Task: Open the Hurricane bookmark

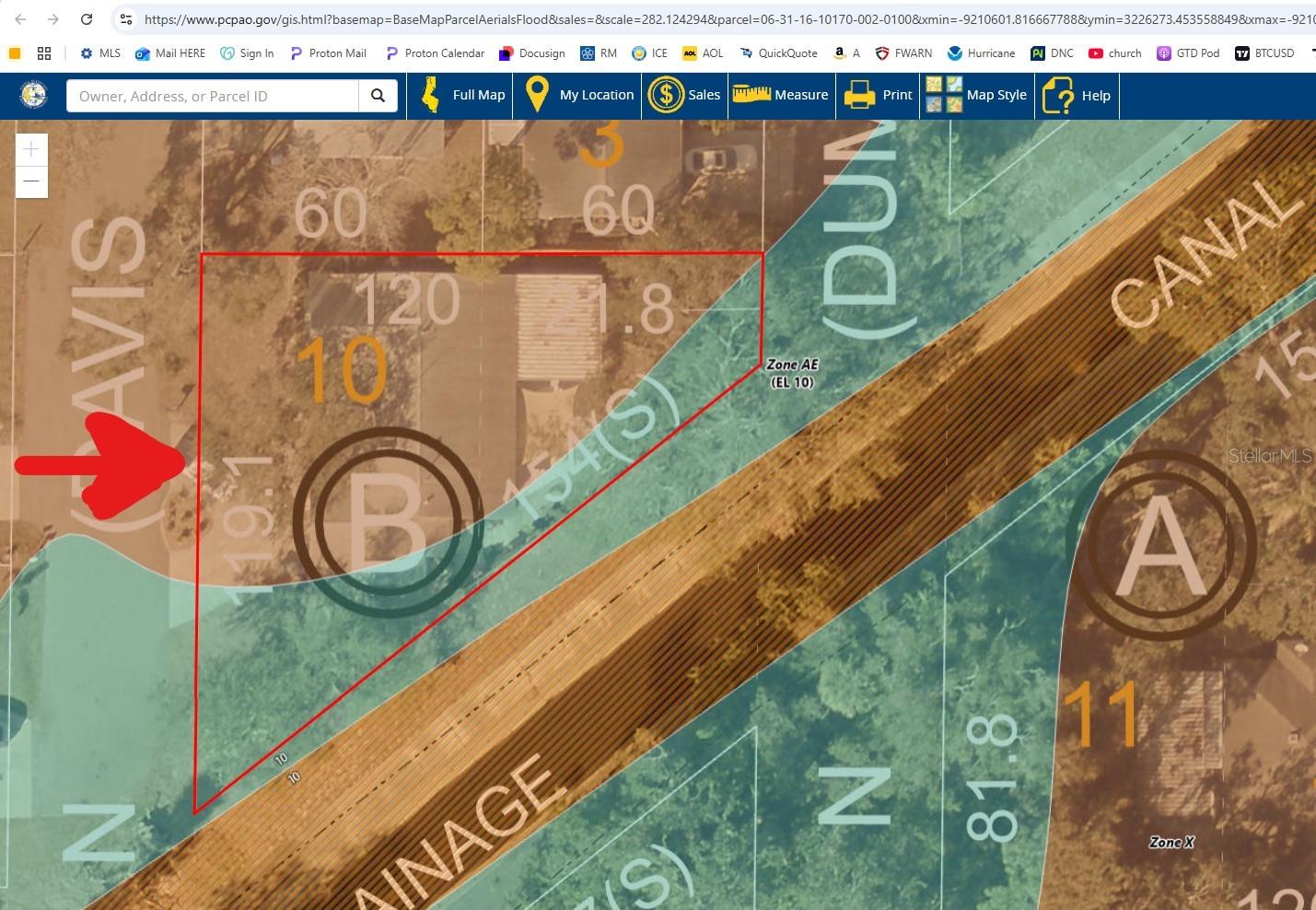Action: [982, 52]
